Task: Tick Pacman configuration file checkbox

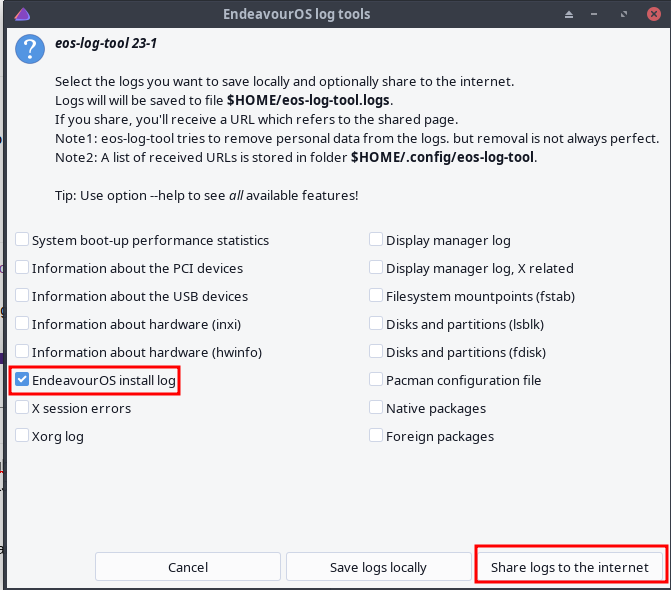Action: click(376, 379)
